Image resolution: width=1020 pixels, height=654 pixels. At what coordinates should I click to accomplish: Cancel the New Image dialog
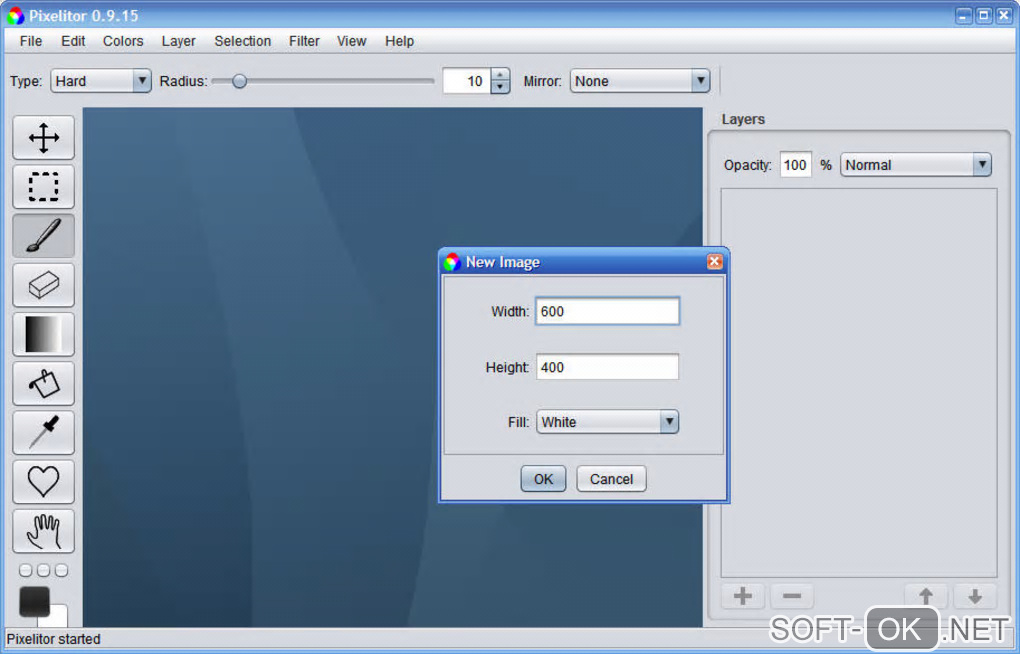point(611,479)
